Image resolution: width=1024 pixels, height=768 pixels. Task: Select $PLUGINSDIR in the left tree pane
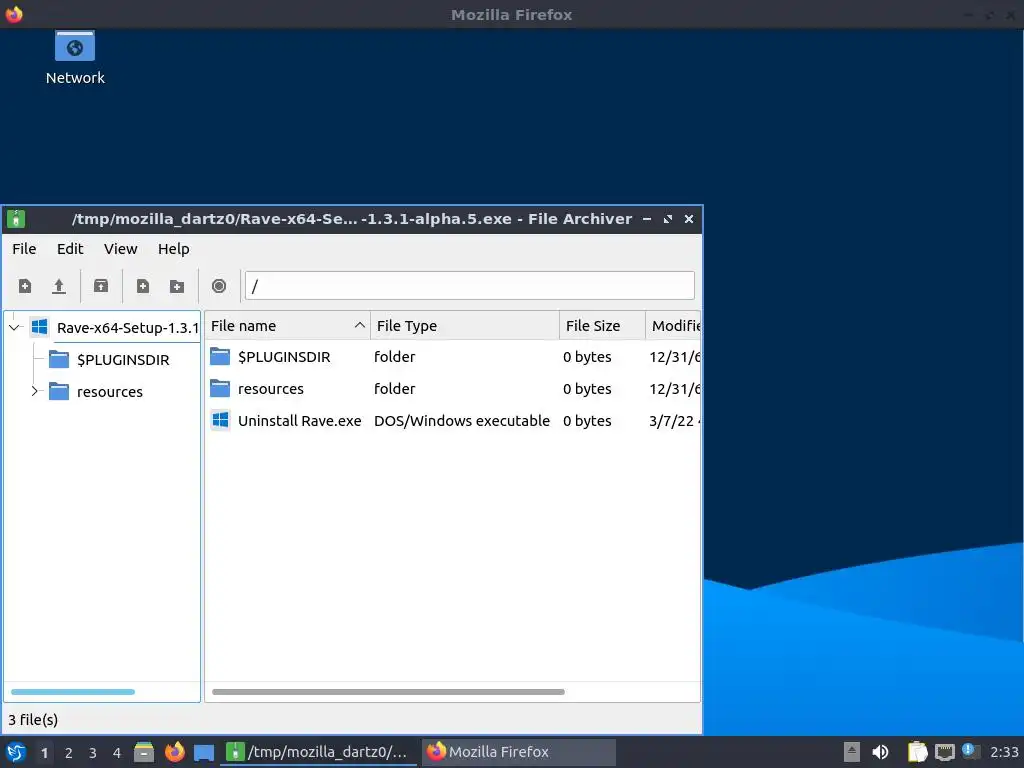tap(123, 360)
